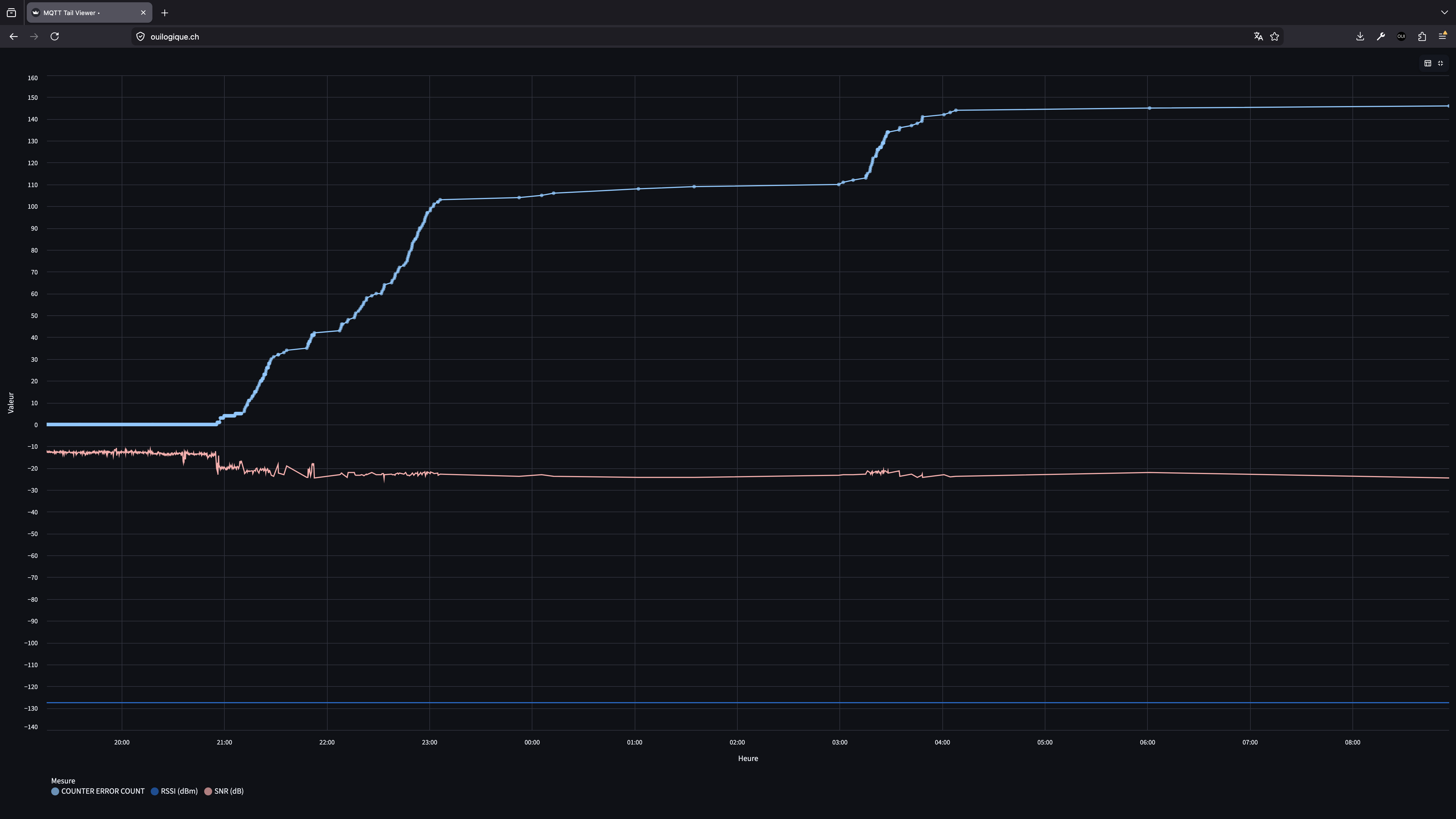
Task: Bookmark this page with star icon
Action: tap(1275, 36)
